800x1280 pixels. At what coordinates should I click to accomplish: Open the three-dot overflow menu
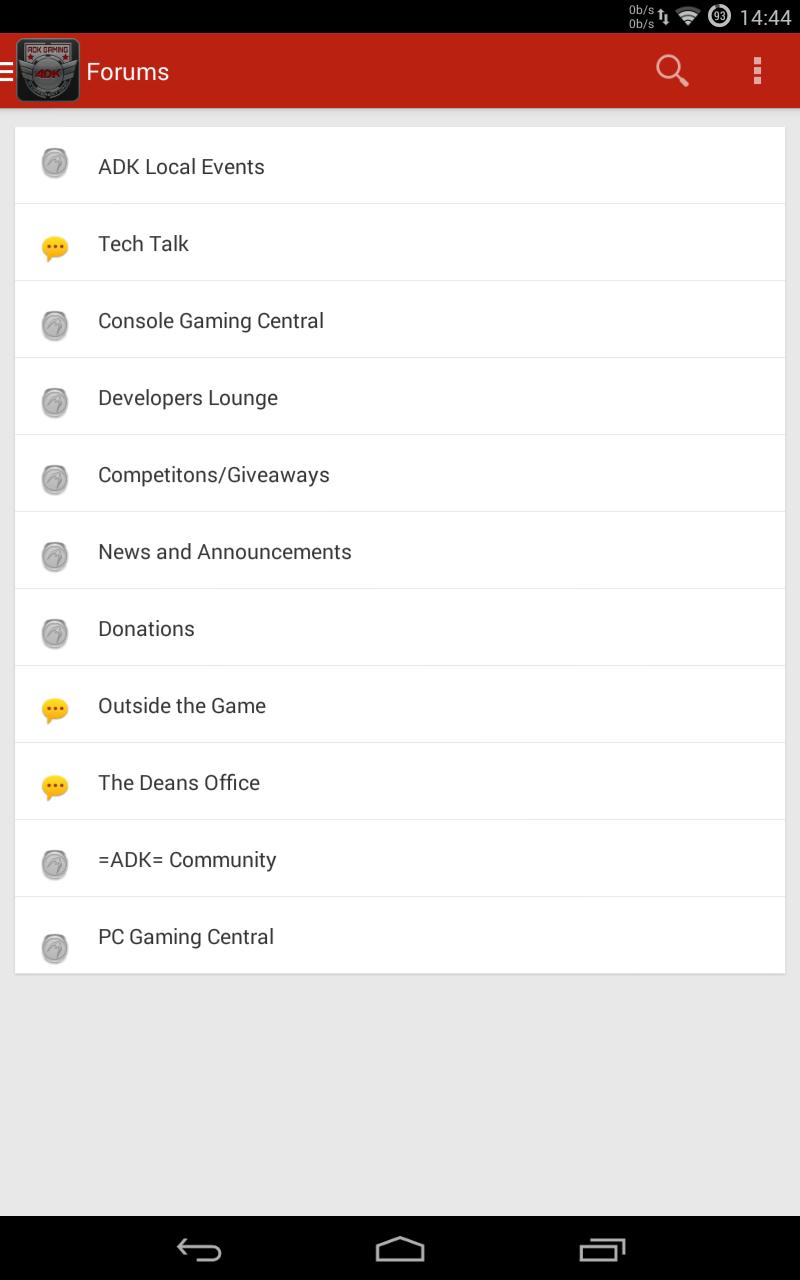click(757, 71)
